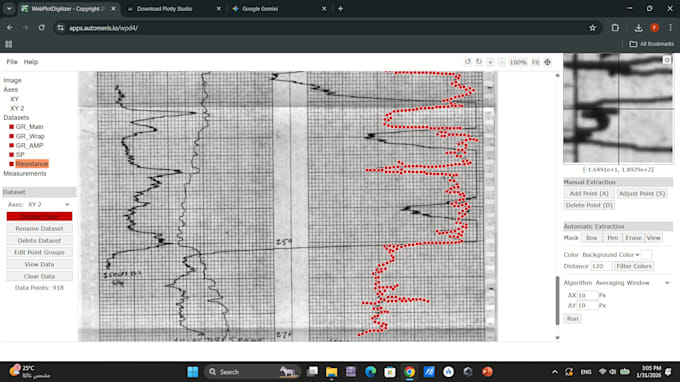Select the SP dataset
Viewport: 680px width, 382px height.
pos(20,154)
